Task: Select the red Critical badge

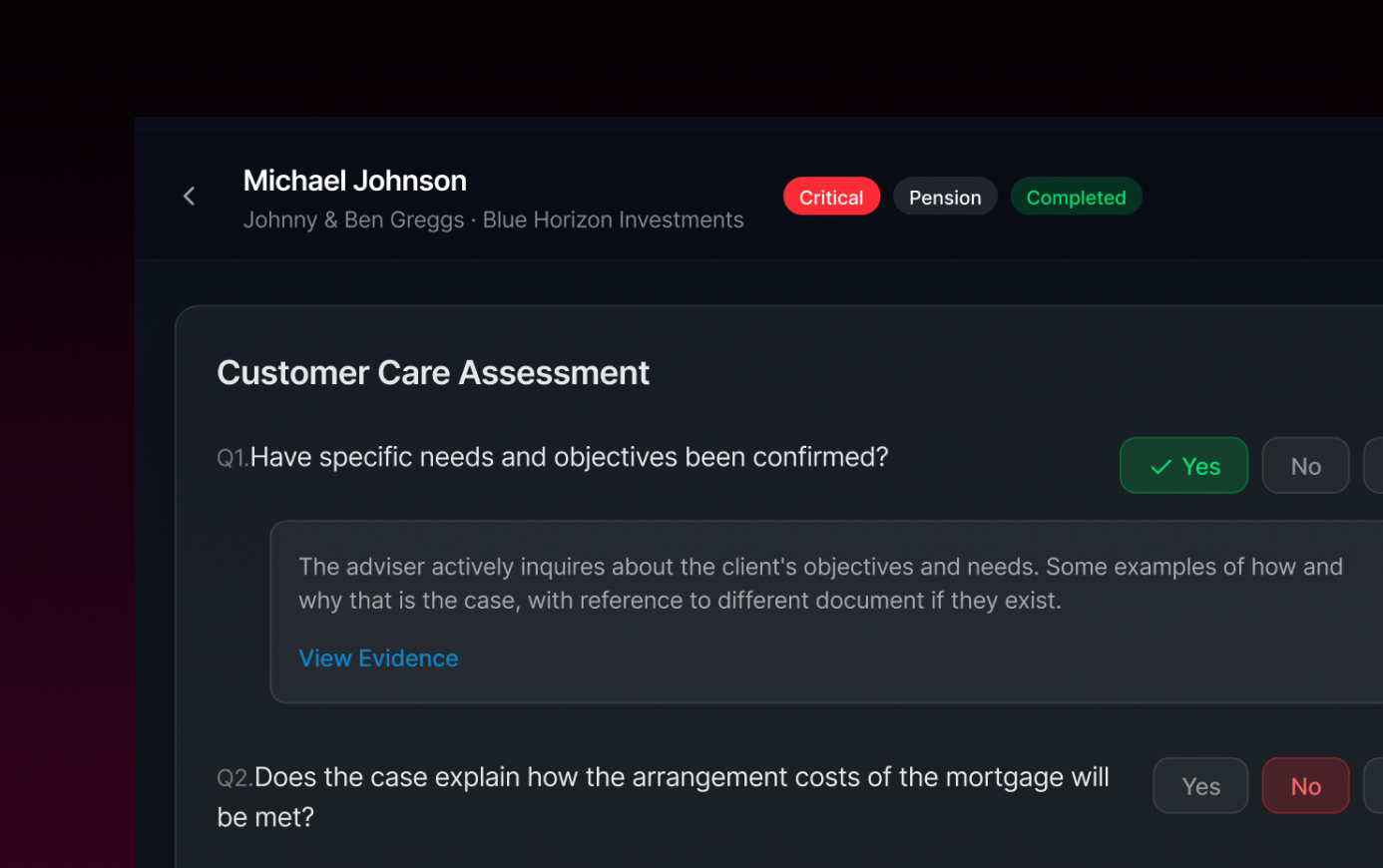Action: click(831, 197)
